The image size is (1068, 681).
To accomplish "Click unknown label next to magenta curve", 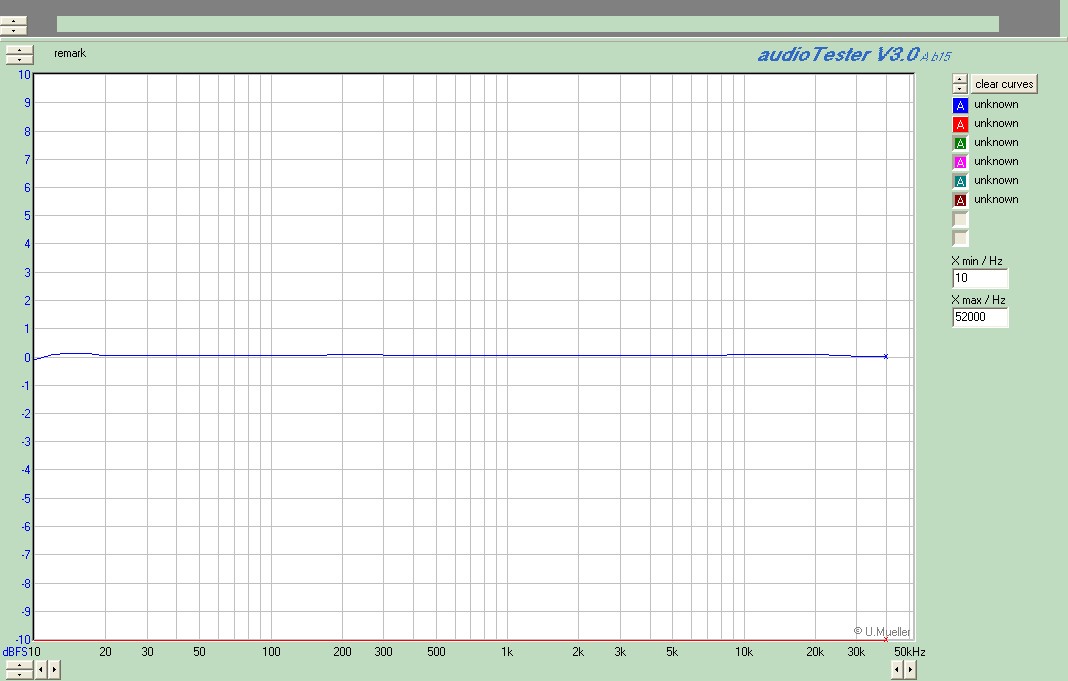I will point(996,161).
